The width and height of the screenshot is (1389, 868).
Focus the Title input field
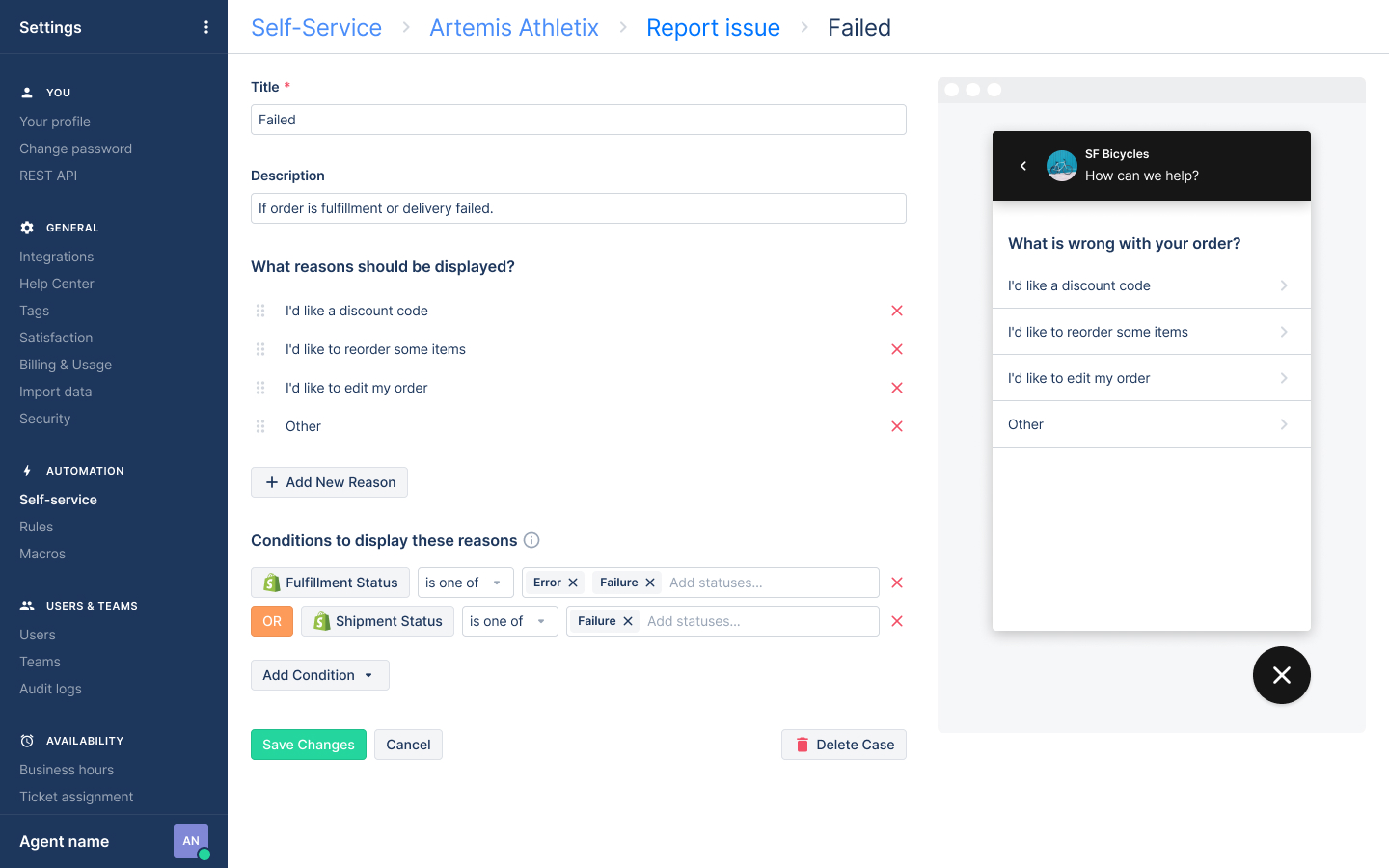(x=579, y=120)
